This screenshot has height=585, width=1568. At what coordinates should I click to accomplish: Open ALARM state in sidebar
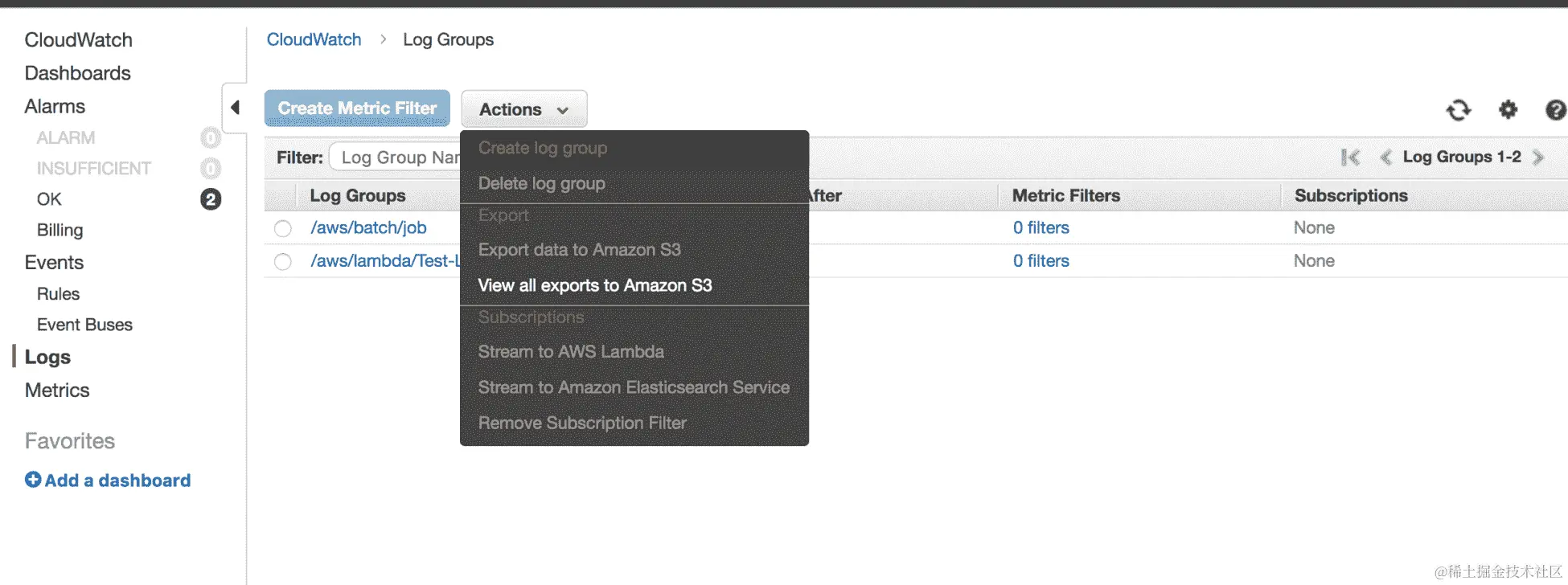coord(66,137)
